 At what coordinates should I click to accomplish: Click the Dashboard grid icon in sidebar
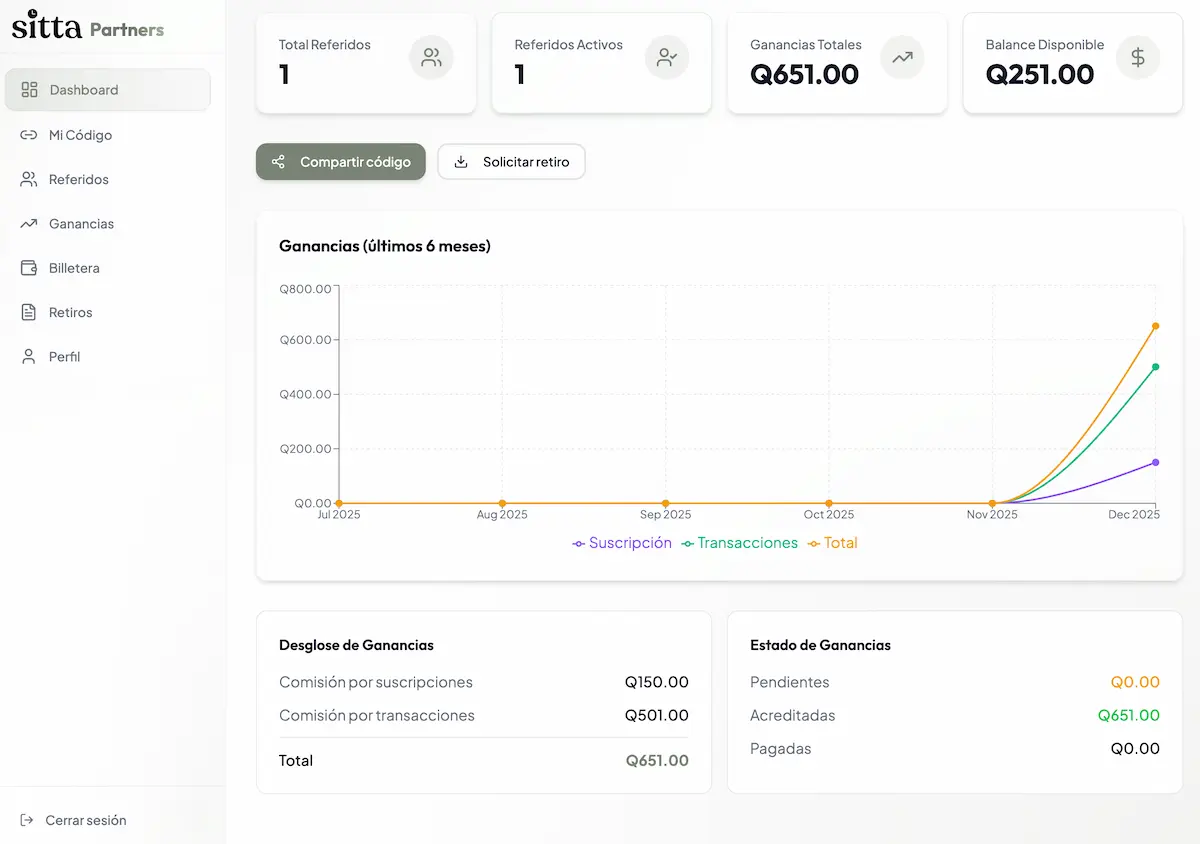[29, 90]
